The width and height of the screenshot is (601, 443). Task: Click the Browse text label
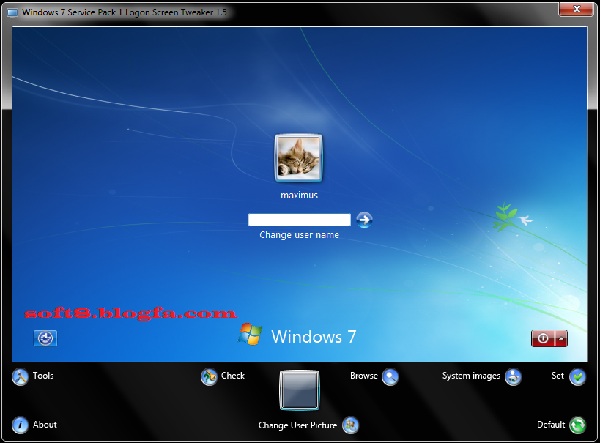coord(363,377)
